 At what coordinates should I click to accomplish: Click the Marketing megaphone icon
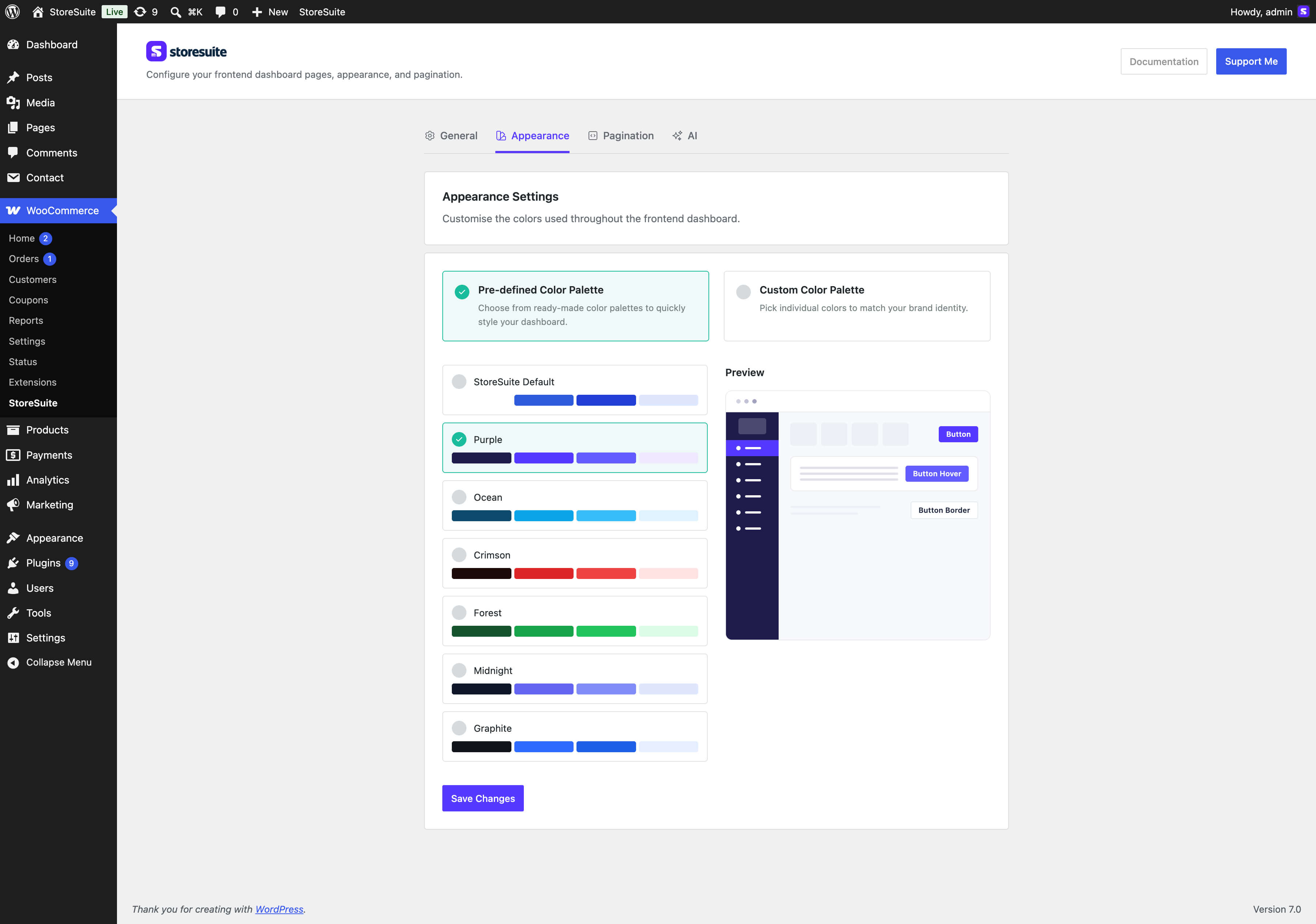tap(13, 505)
